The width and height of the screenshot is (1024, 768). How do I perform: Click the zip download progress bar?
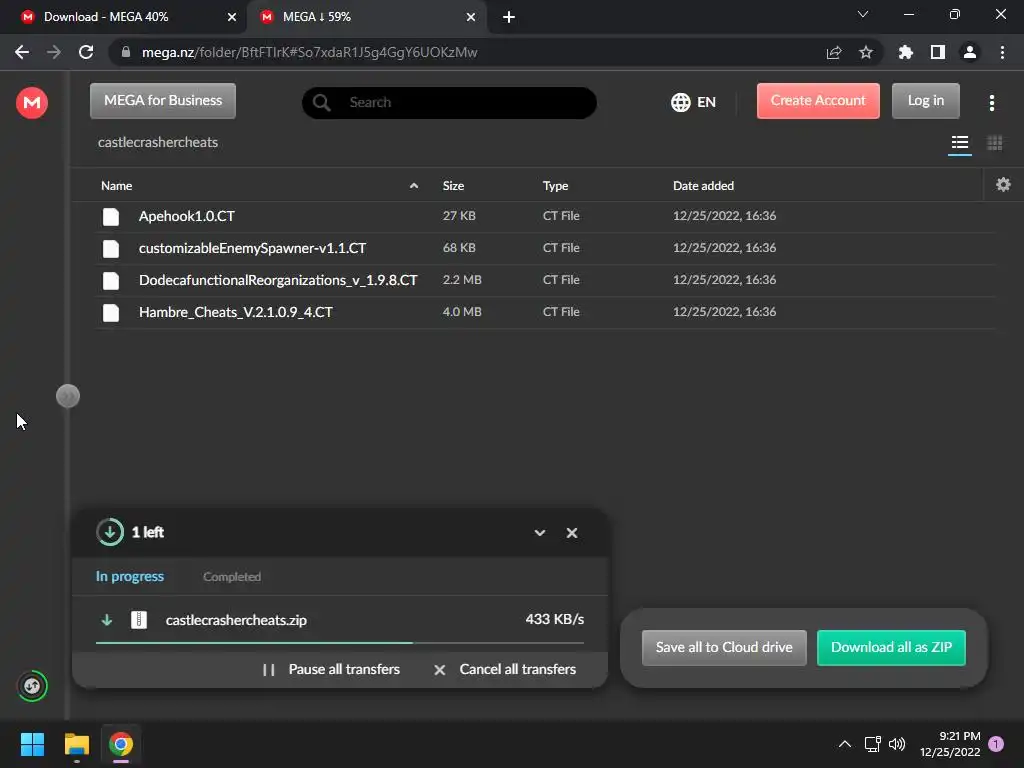[340, 643]
